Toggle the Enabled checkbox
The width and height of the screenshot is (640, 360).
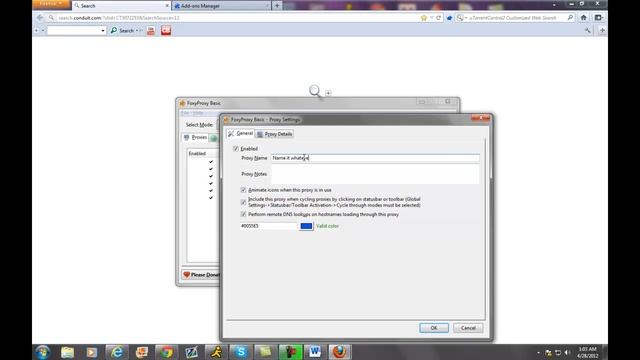point(236,149)
